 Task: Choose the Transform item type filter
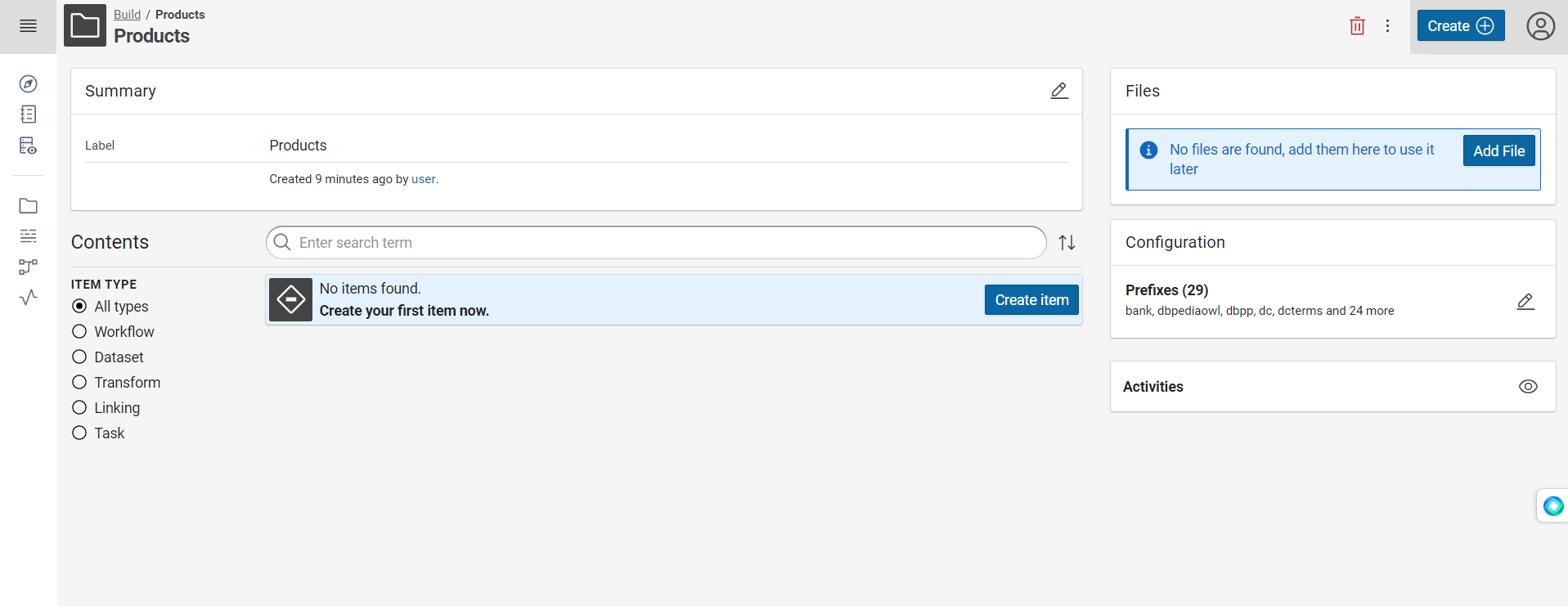(79, 383)
